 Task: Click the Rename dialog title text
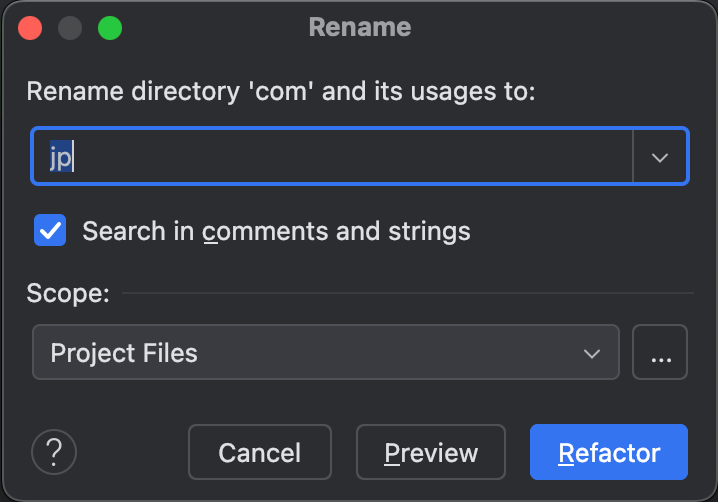coord(360,27)
